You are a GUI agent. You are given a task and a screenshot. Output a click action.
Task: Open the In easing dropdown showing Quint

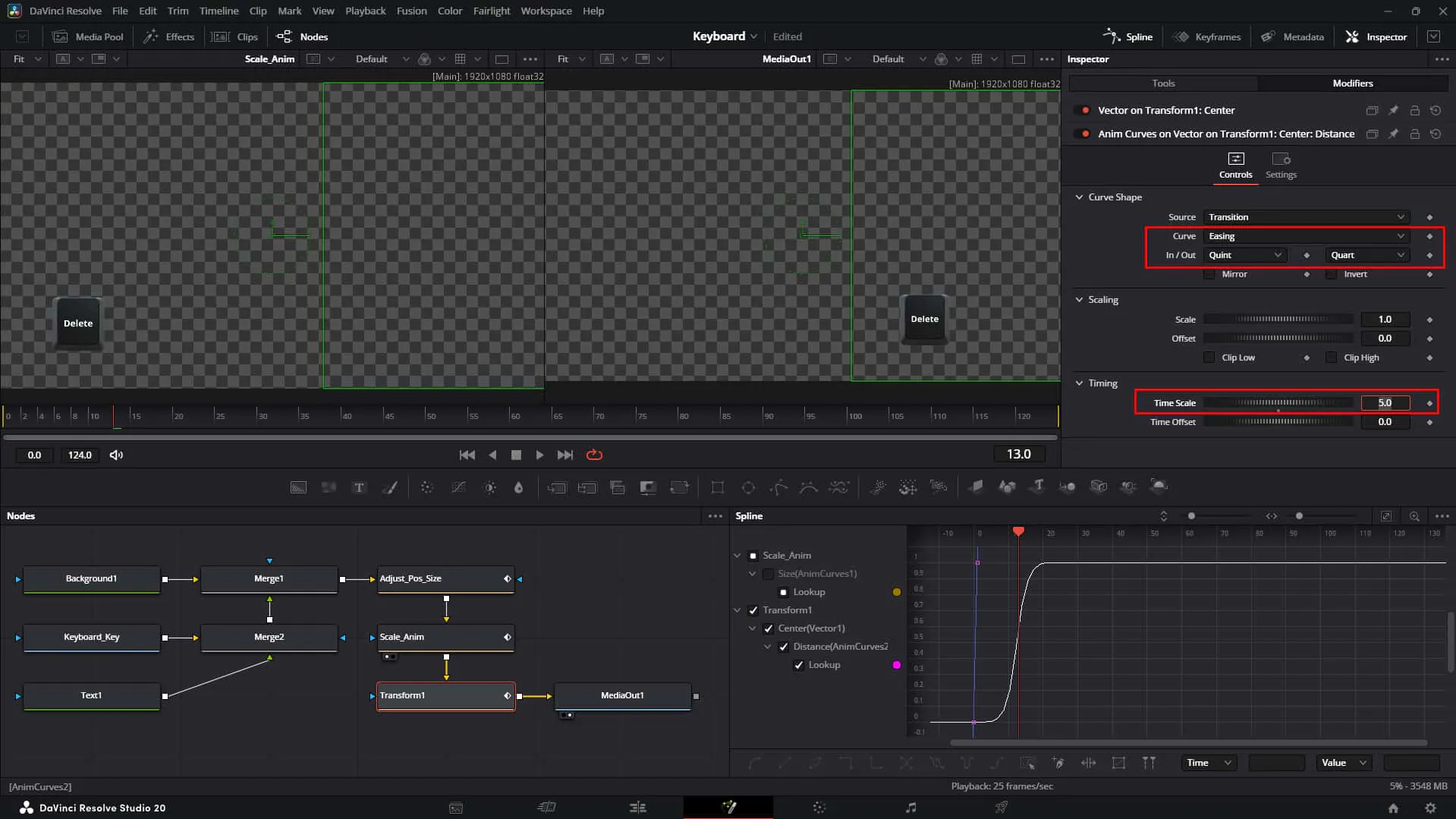1245,255
